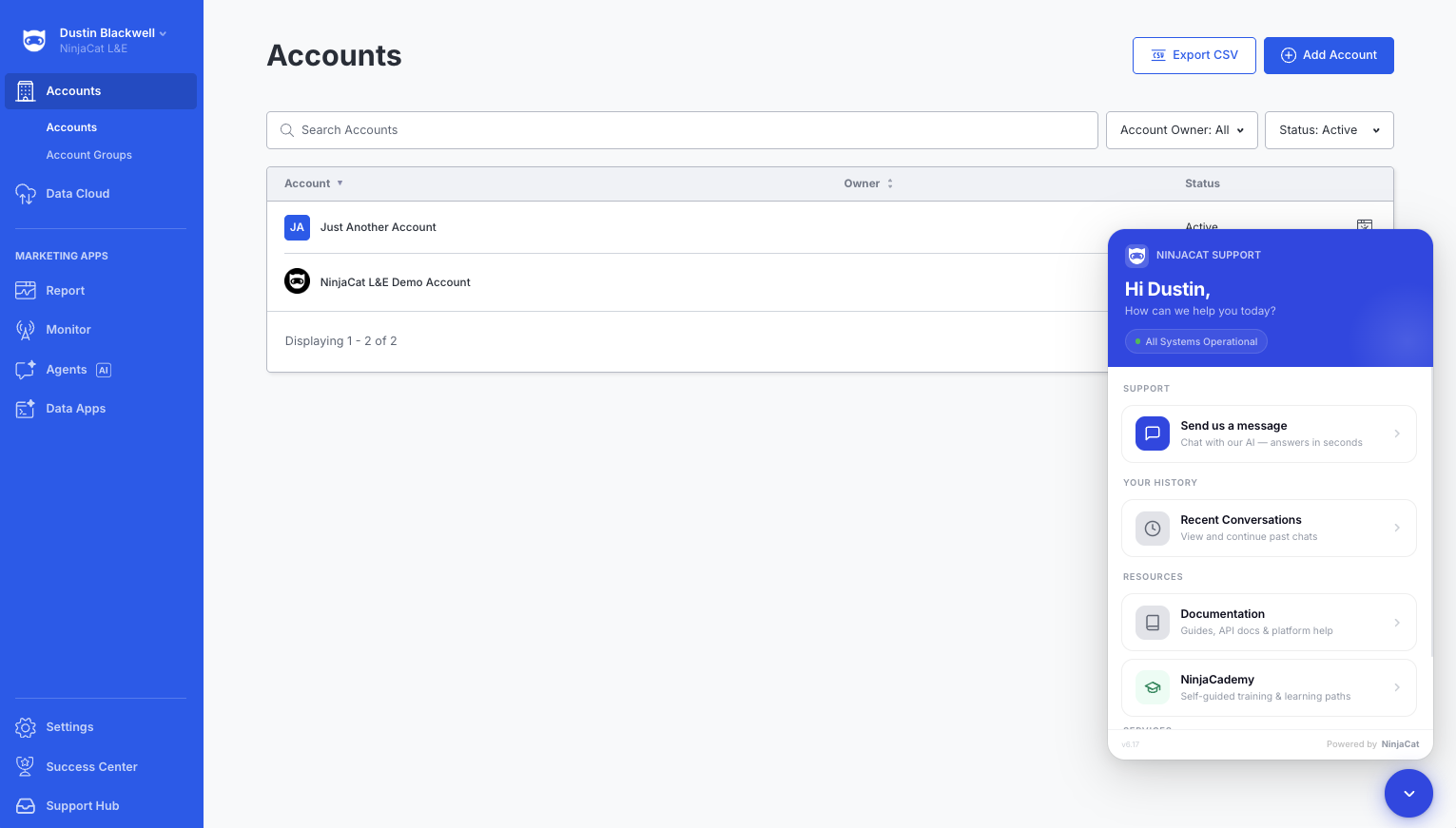Open NinjaCademy training
This screenshot has width=1456, height=828.
coord(1269,688)
